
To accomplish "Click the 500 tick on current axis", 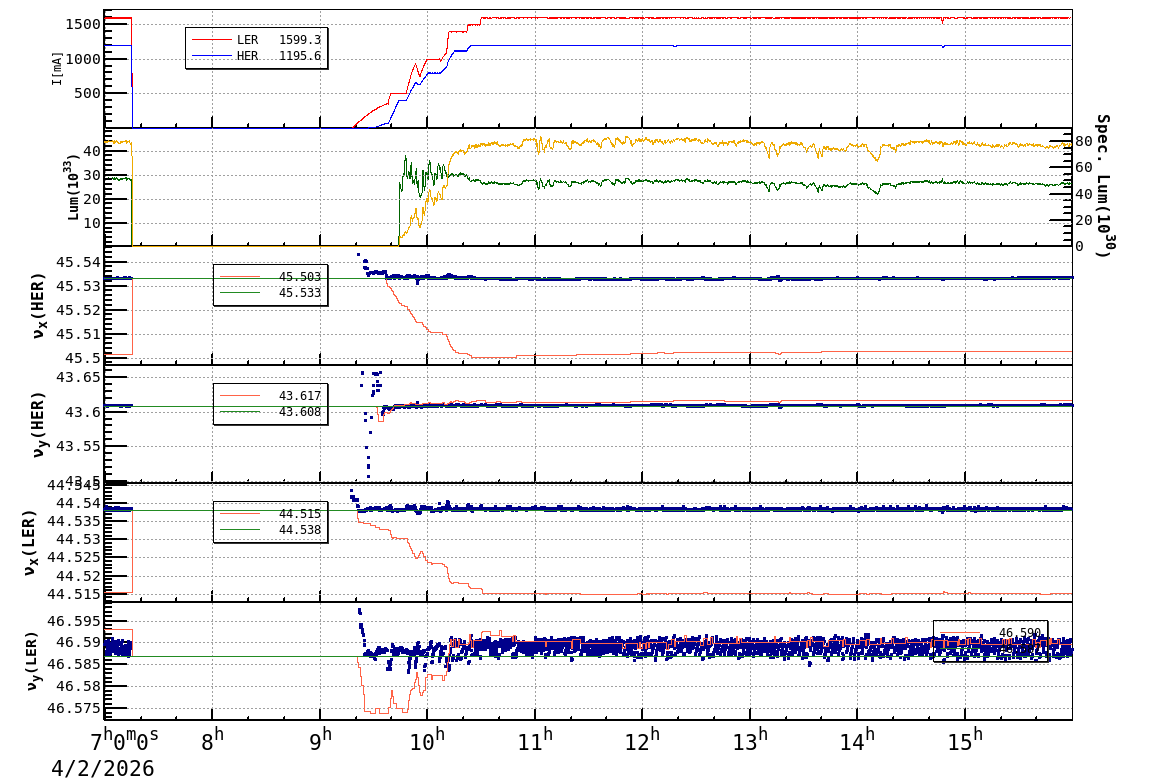I will [x=87, y=93].
